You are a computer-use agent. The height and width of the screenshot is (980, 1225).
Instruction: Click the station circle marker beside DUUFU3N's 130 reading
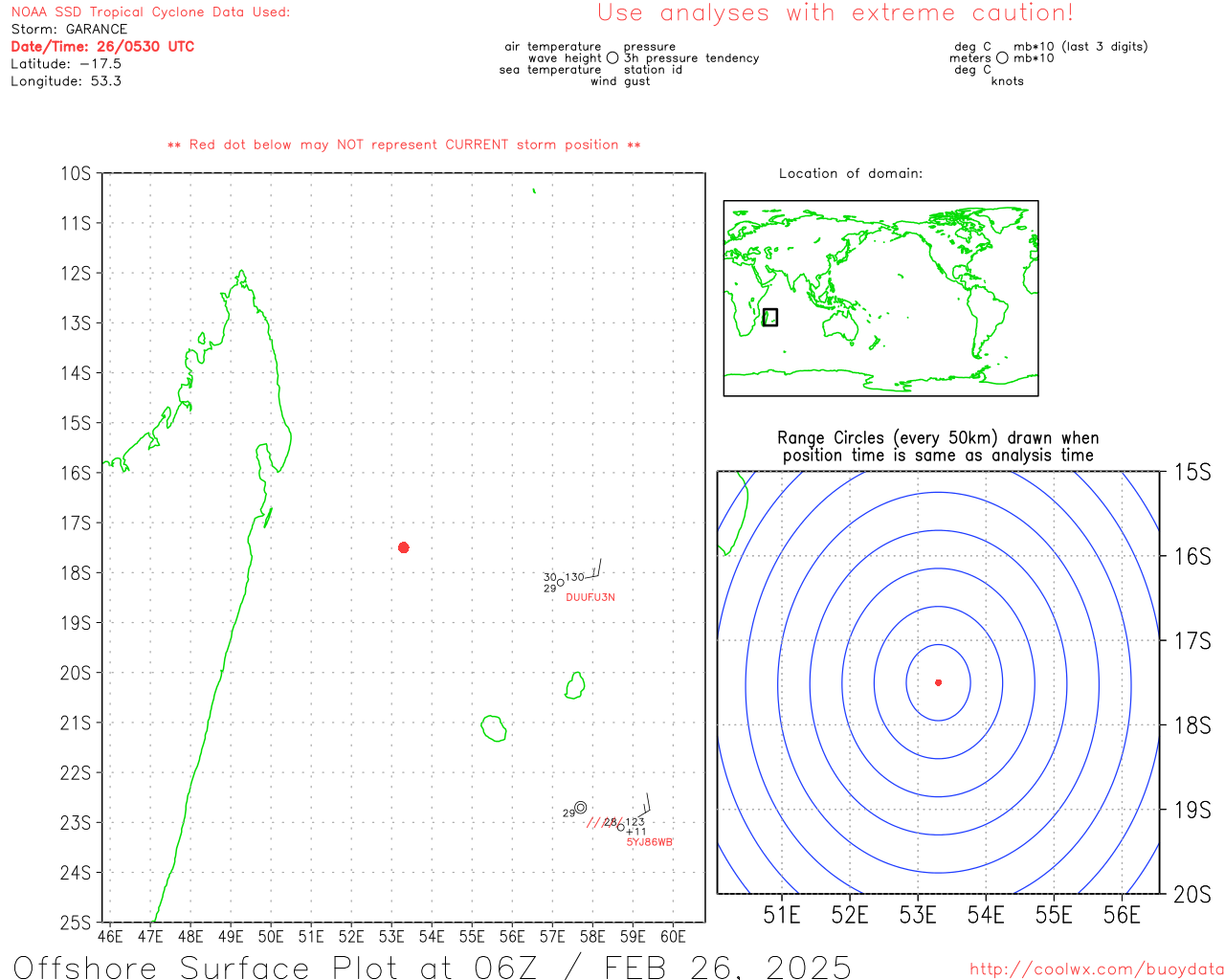(x=561, y=582)
